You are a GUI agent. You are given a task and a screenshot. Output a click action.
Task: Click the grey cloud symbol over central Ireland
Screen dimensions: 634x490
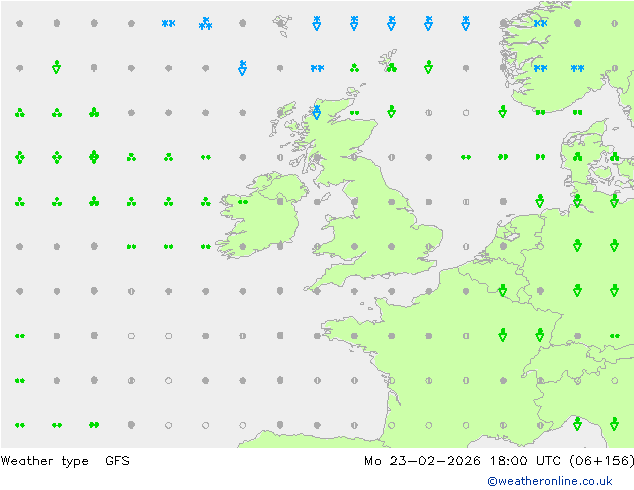click(280, 201)
